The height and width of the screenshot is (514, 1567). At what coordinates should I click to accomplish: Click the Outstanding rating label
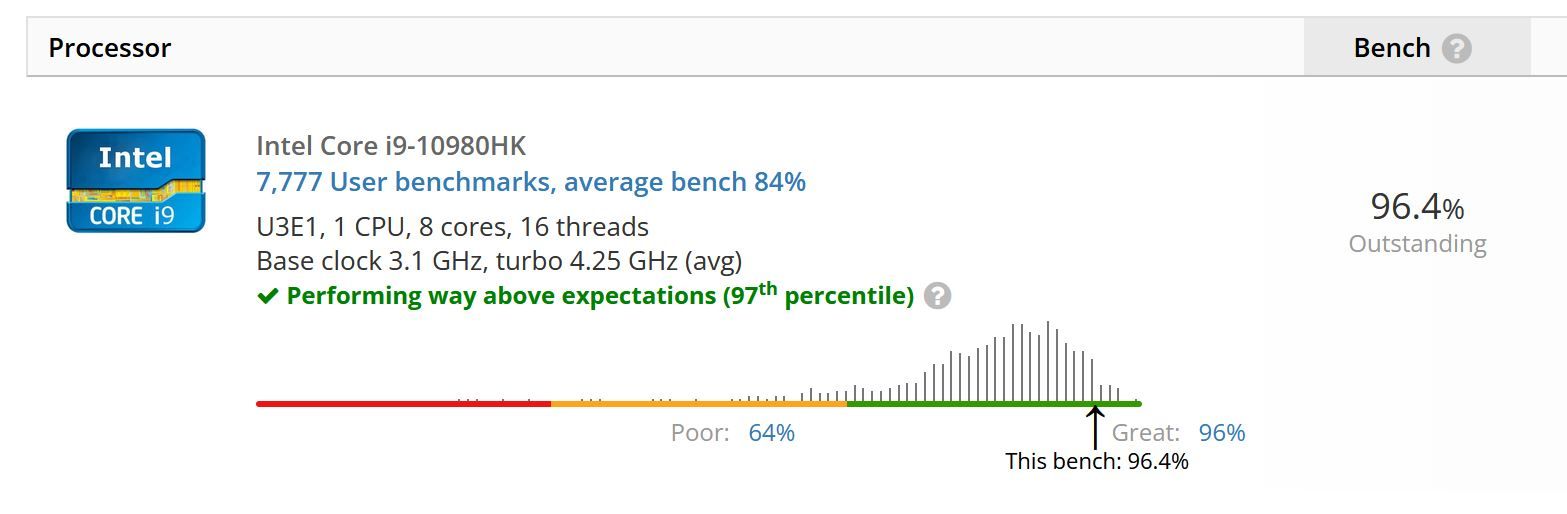1417,244
